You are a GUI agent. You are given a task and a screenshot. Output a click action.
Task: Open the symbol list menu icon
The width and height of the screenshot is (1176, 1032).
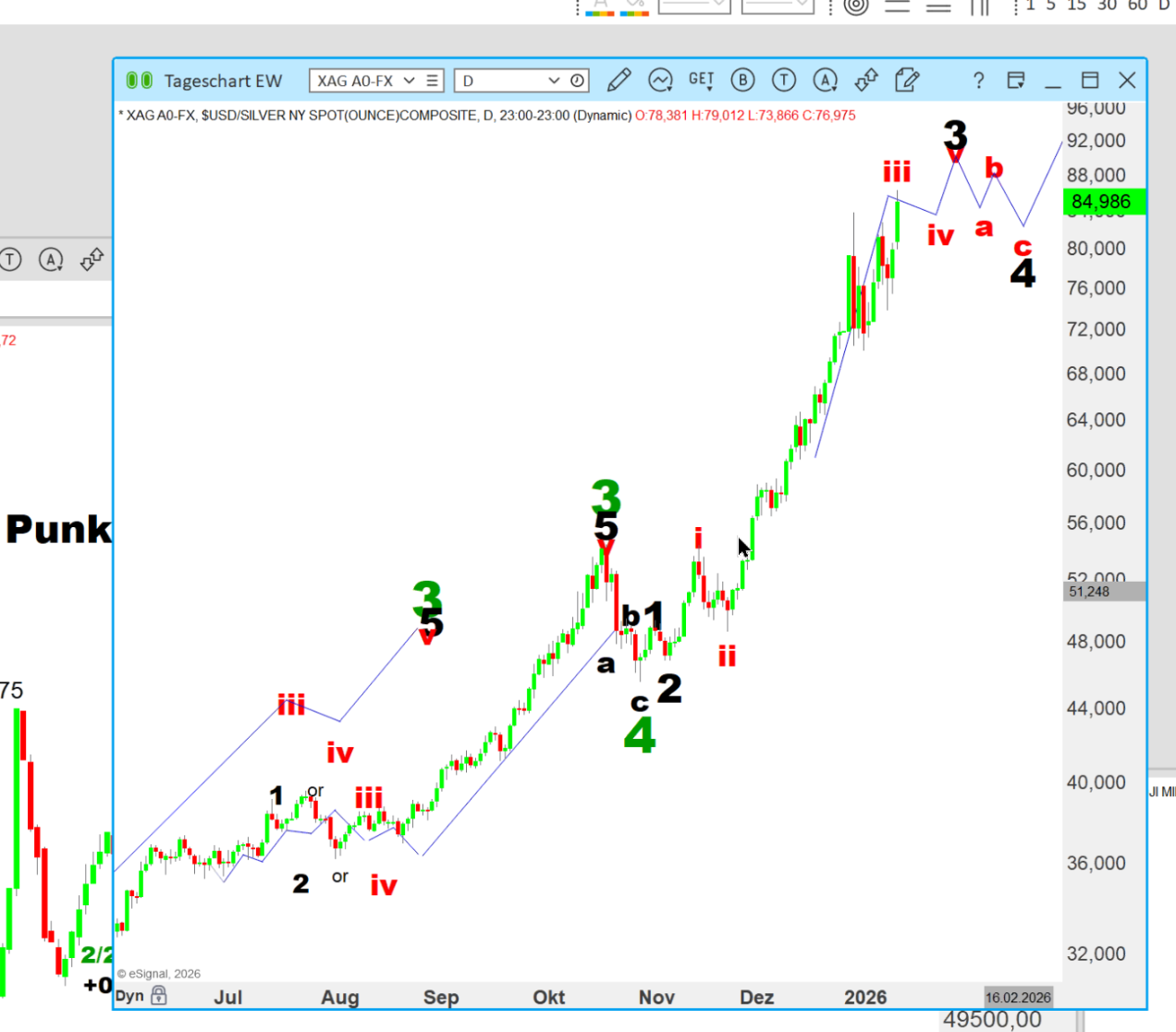[432, 80]
